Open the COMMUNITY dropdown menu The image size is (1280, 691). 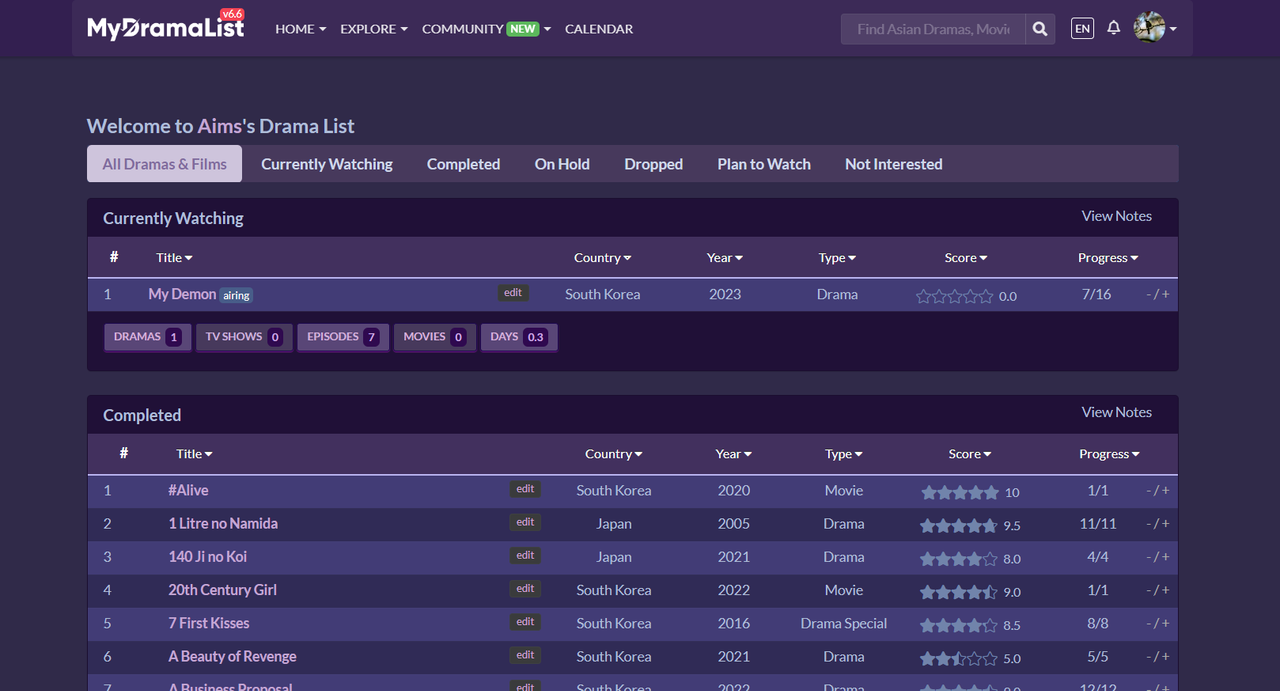[486, 29]
